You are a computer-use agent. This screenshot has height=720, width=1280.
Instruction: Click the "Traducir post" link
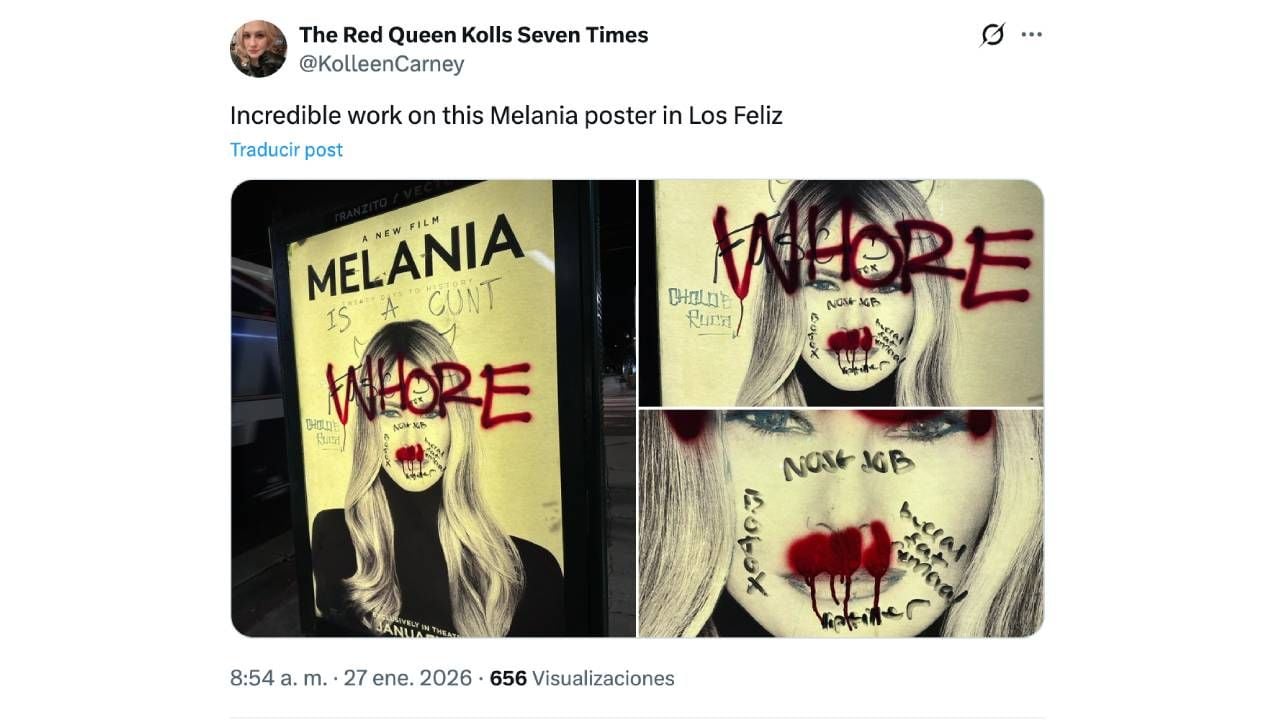pos(286,150)
